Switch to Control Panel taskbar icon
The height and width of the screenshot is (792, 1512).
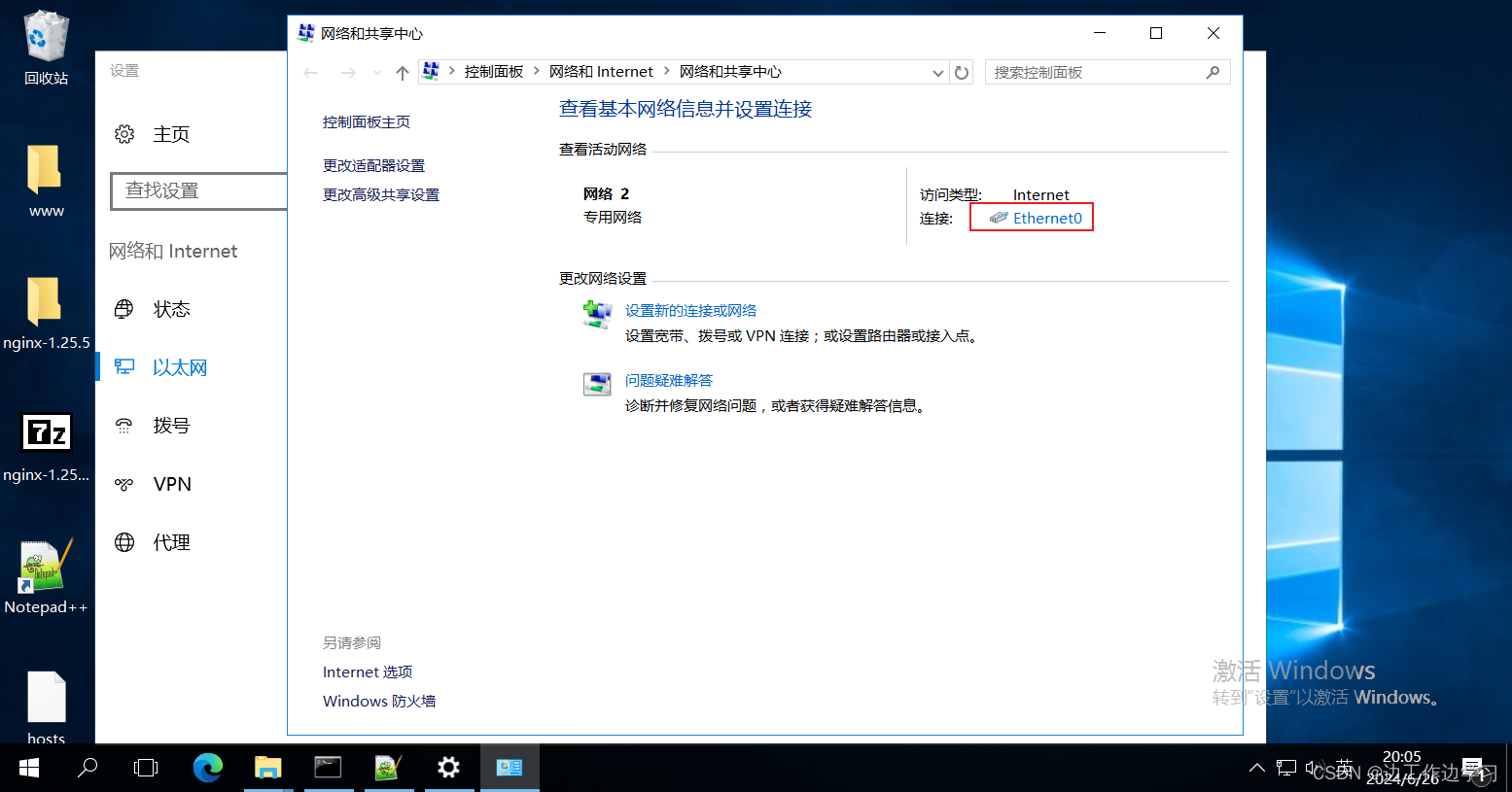[510, 769]
